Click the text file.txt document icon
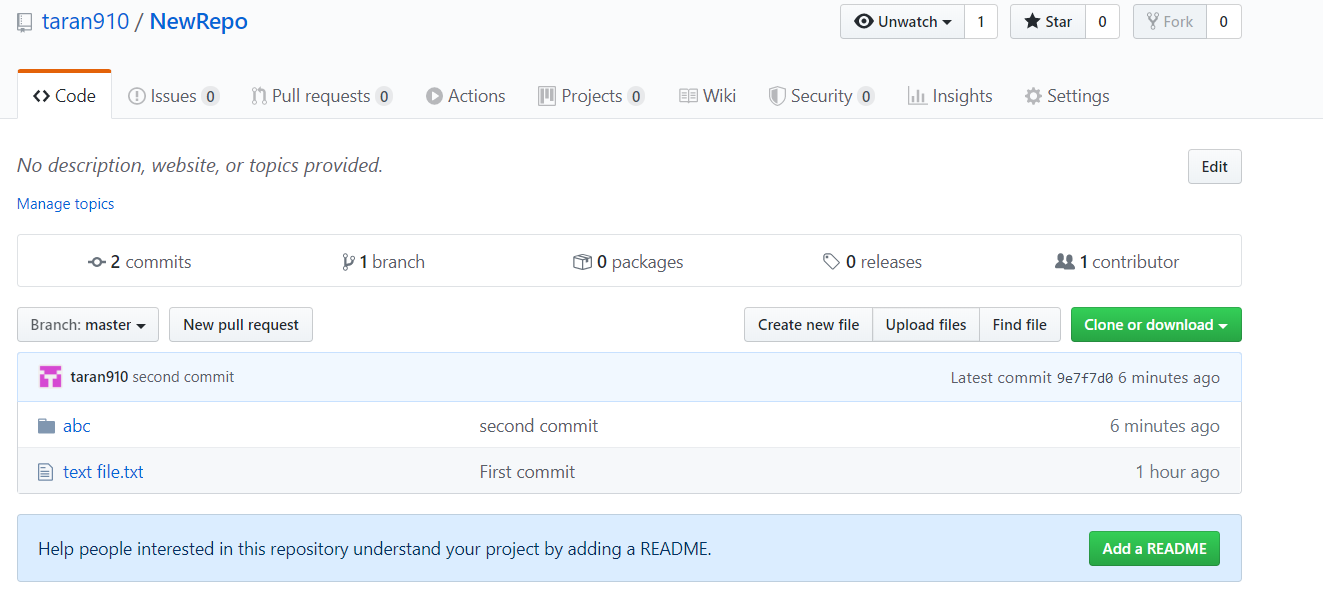The image size is (1323, 598). 45,472
